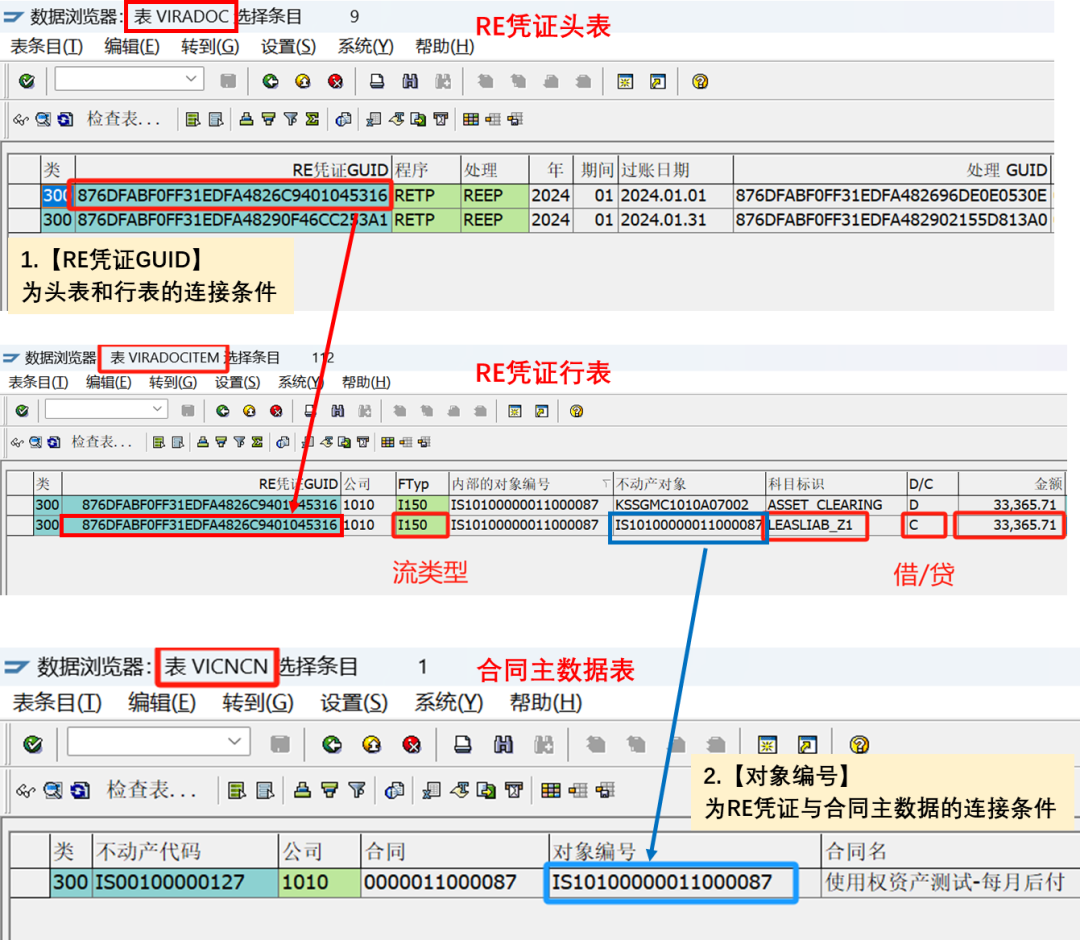The image size is (1080, 940).
Task: Click Change layout grid icon in VIRADOC window
Action: (470, 119)
